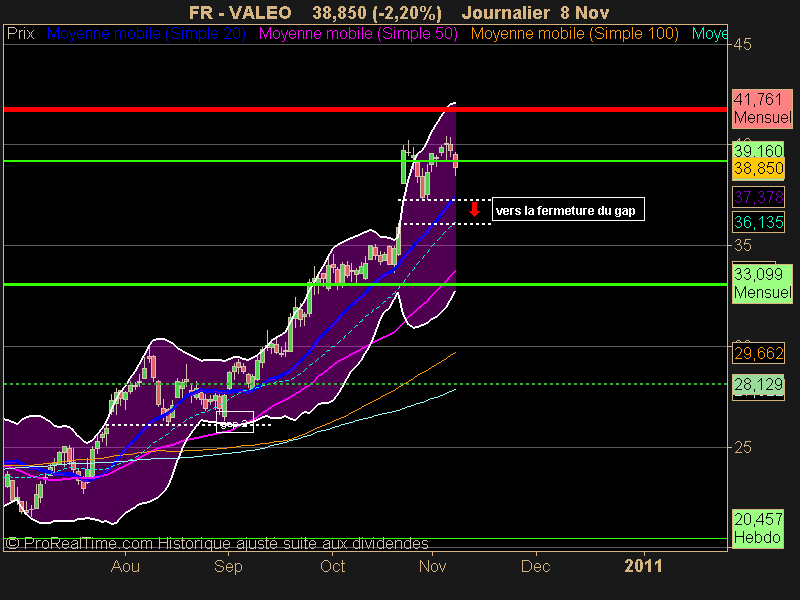Click the red down arrow beside the gap annotation
The width and height of the screenshot is (800, 600).
tap(474, 209)
